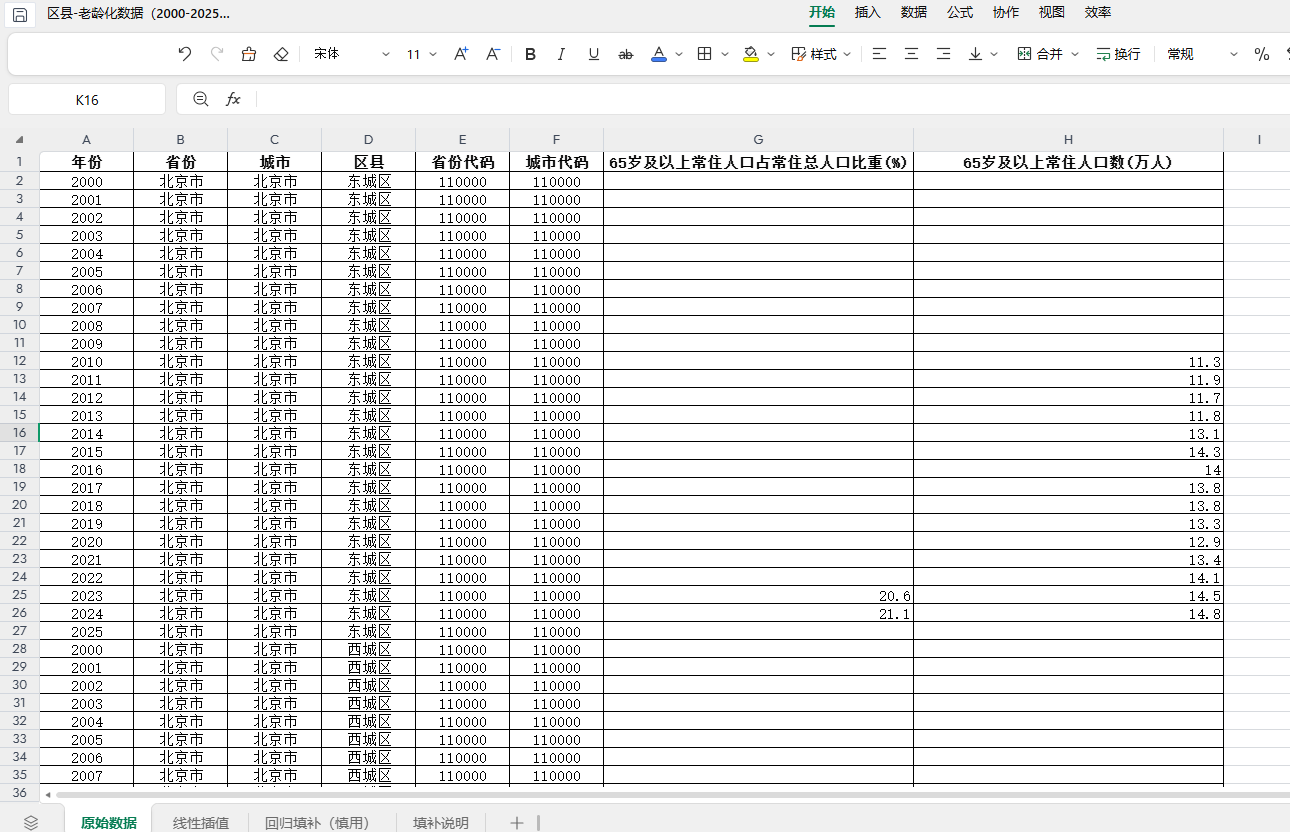Click the format painter icon
The height and width of the screenshot is (832, 1290).
pos(249,54)
